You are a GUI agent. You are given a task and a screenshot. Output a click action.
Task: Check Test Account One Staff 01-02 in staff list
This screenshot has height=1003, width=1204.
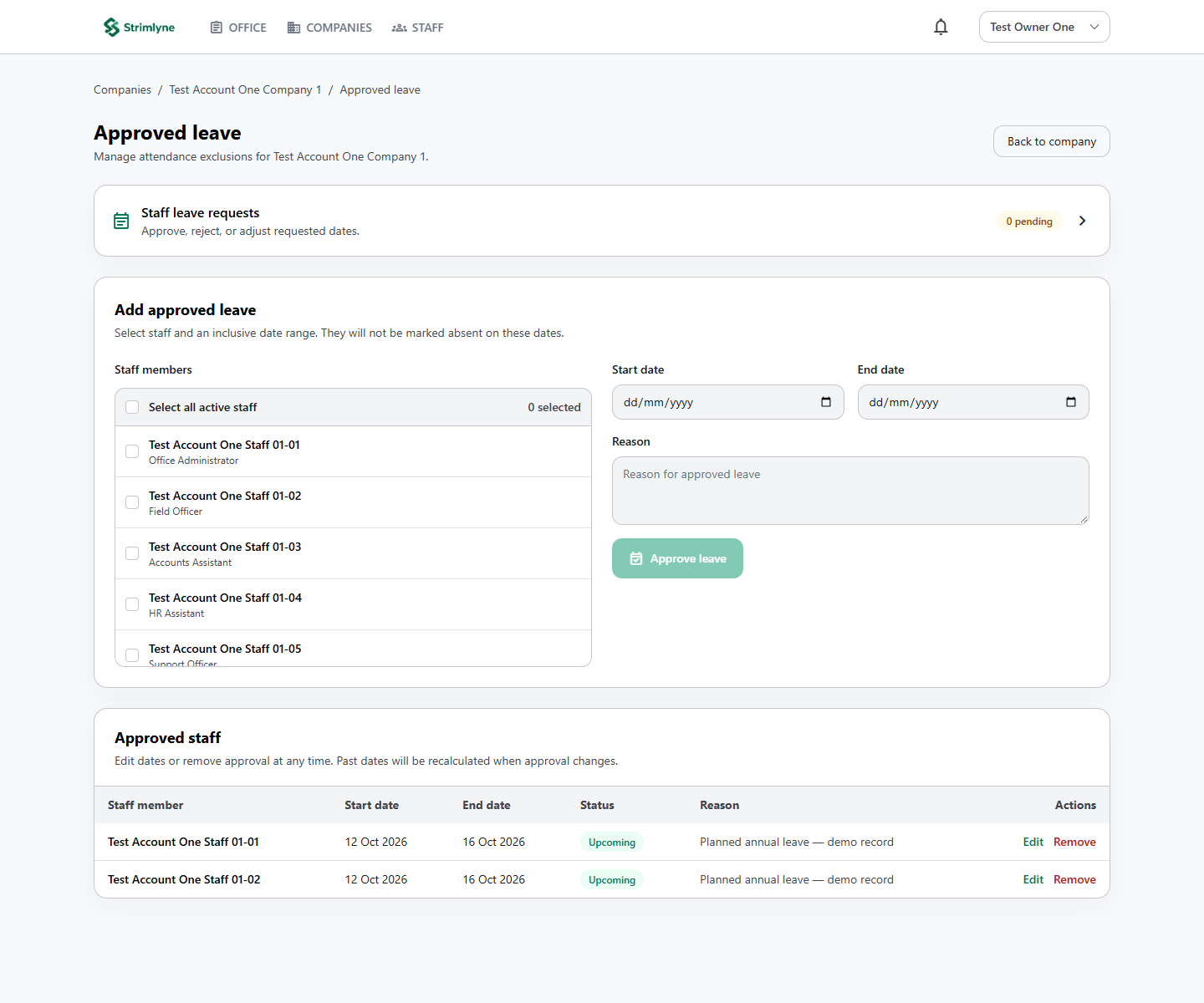point(132,502)
